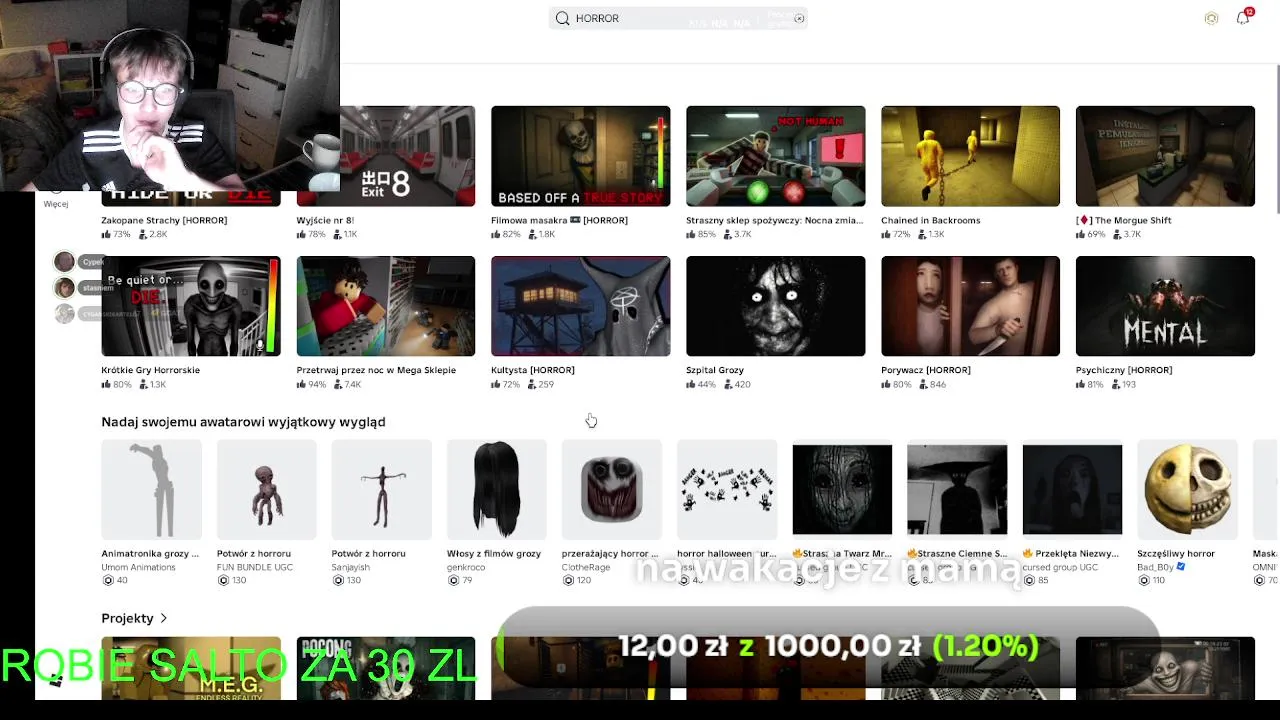Open Kultysta [HORROR] game thumbnail
This screenshot has width=1280, height=720.
pos(580,306)
